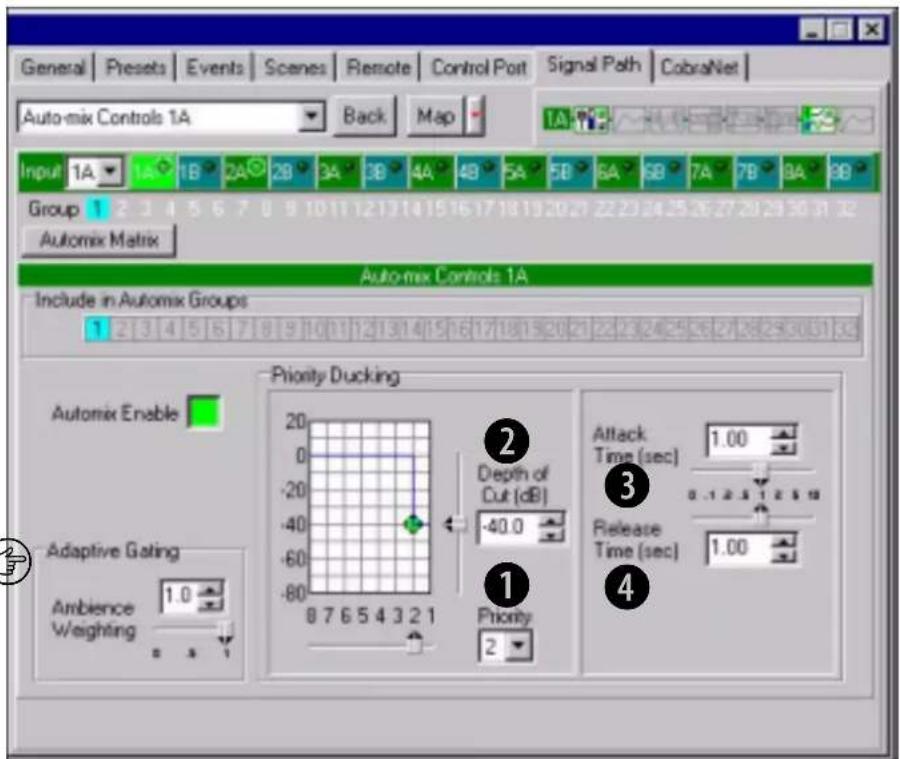
Task: Click the Map button
Action: (x=435, y=117)
